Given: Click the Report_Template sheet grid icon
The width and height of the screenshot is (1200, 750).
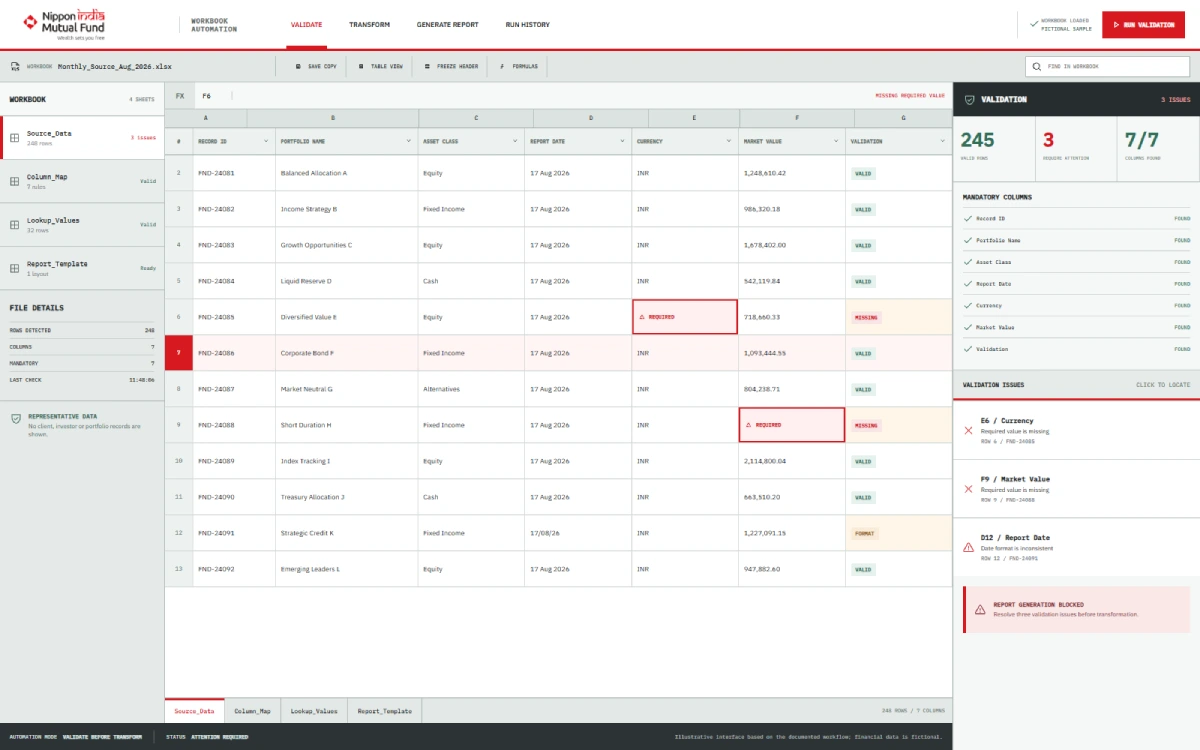Looking at the screenshot, I should coord(15,269).
